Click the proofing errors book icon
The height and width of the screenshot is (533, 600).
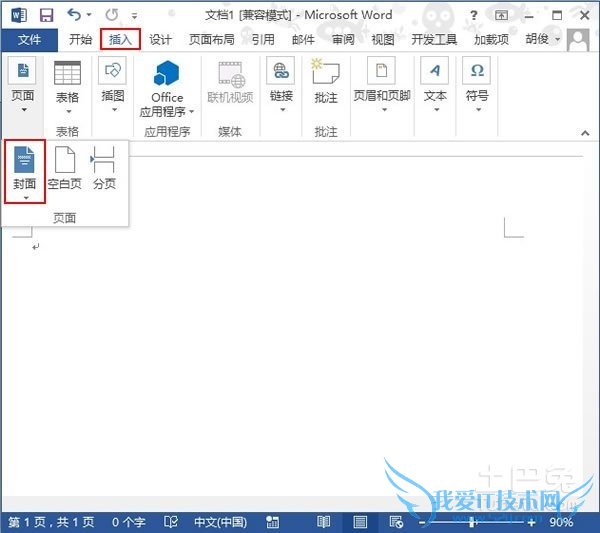tap(171, 522)
